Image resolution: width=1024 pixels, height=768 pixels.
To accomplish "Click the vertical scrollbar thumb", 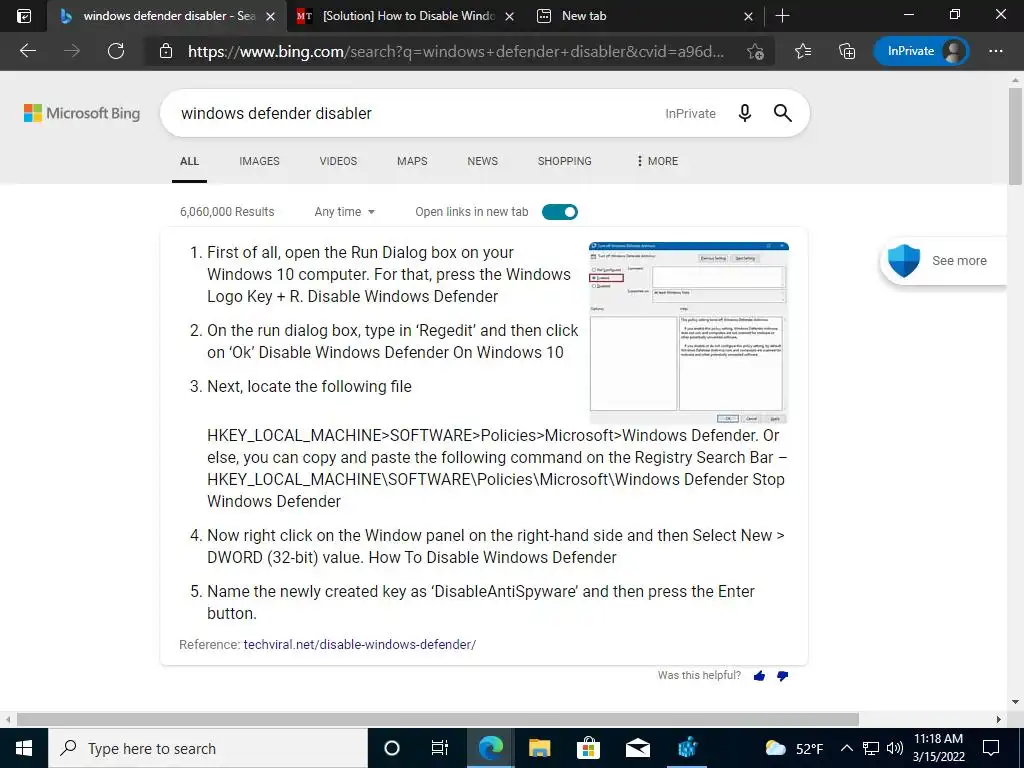I will coord(1015,136).
